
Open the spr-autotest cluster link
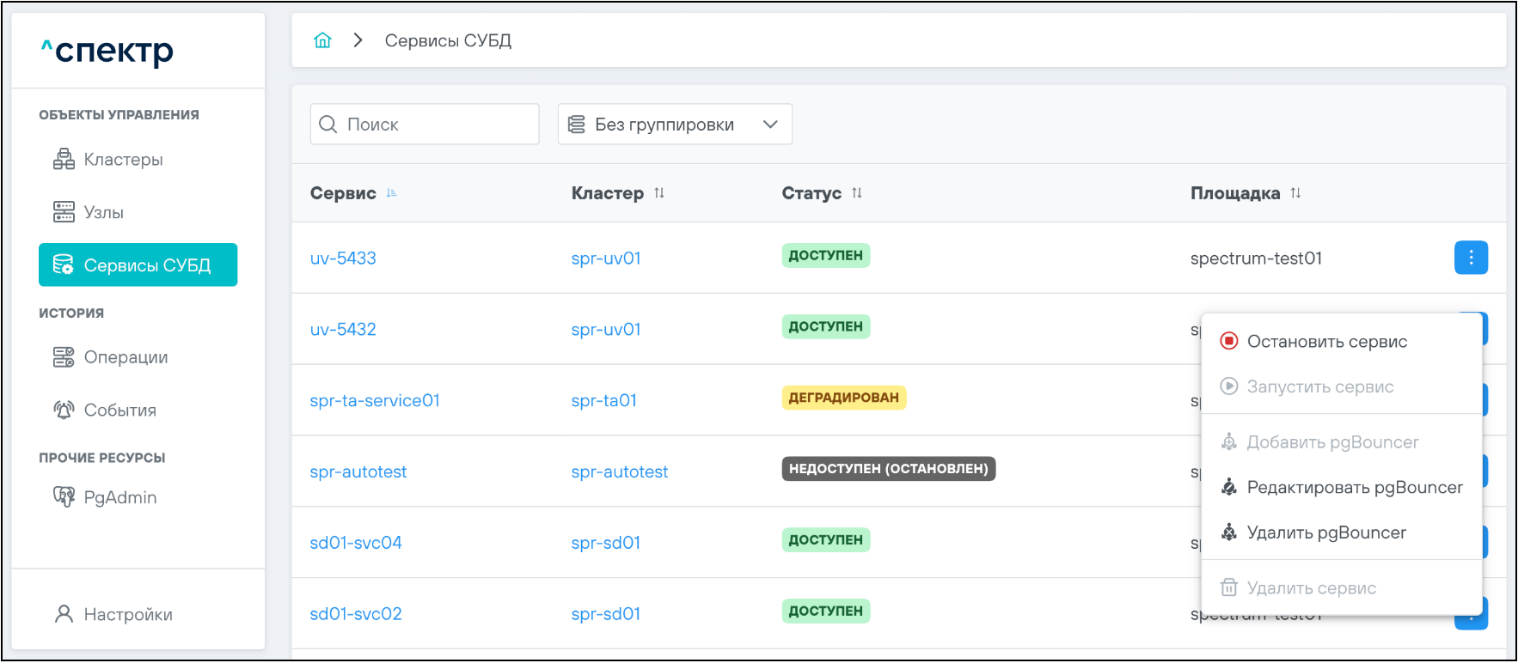[619, 472]
